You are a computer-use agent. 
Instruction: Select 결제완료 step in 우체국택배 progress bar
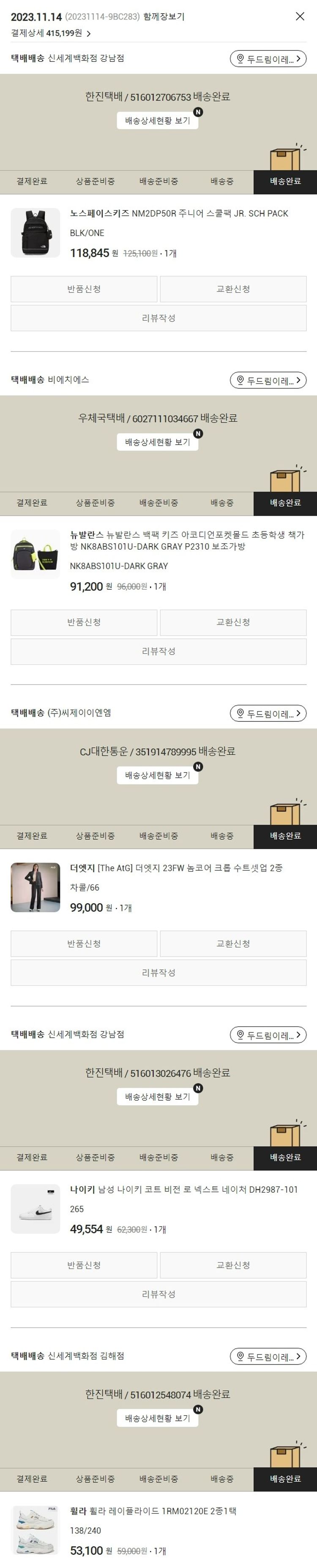click(32, 503)
